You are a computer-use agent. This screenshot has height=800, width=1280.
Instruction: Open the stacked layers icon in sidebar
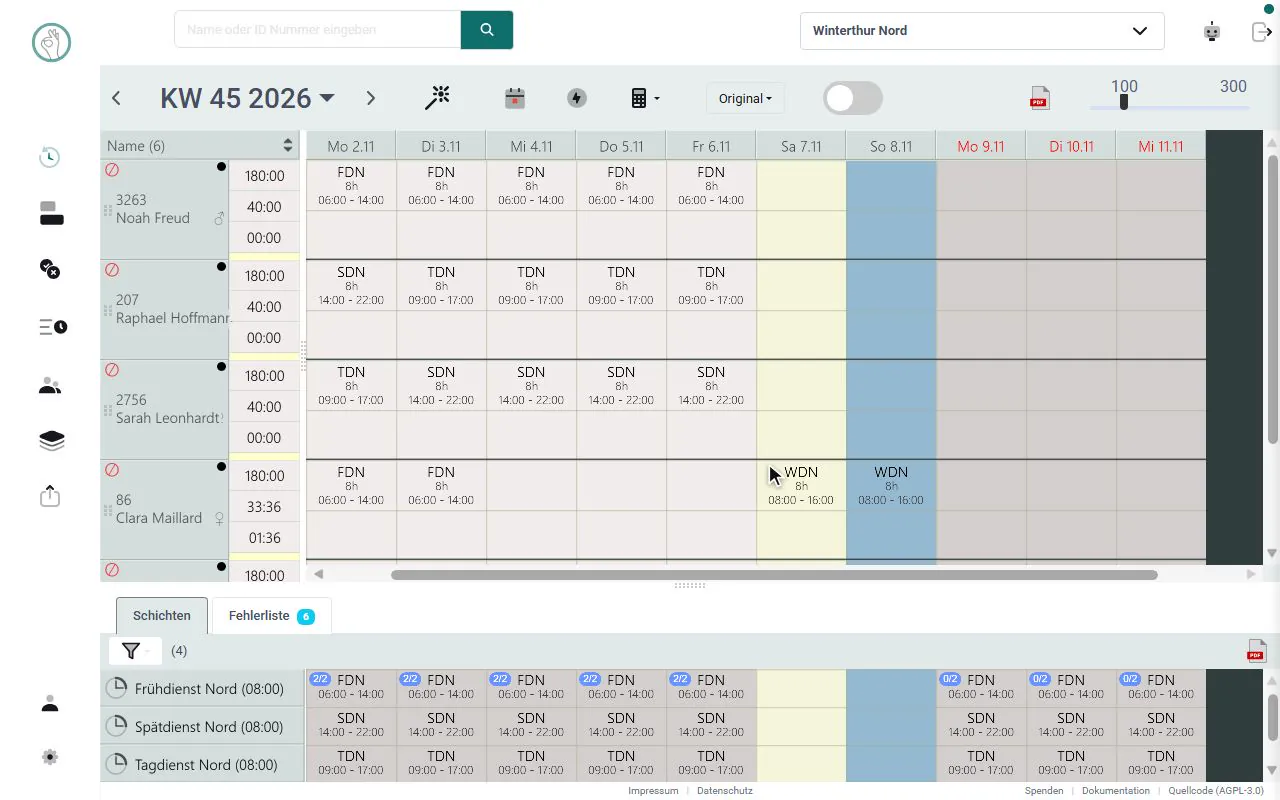pos(51,441)
